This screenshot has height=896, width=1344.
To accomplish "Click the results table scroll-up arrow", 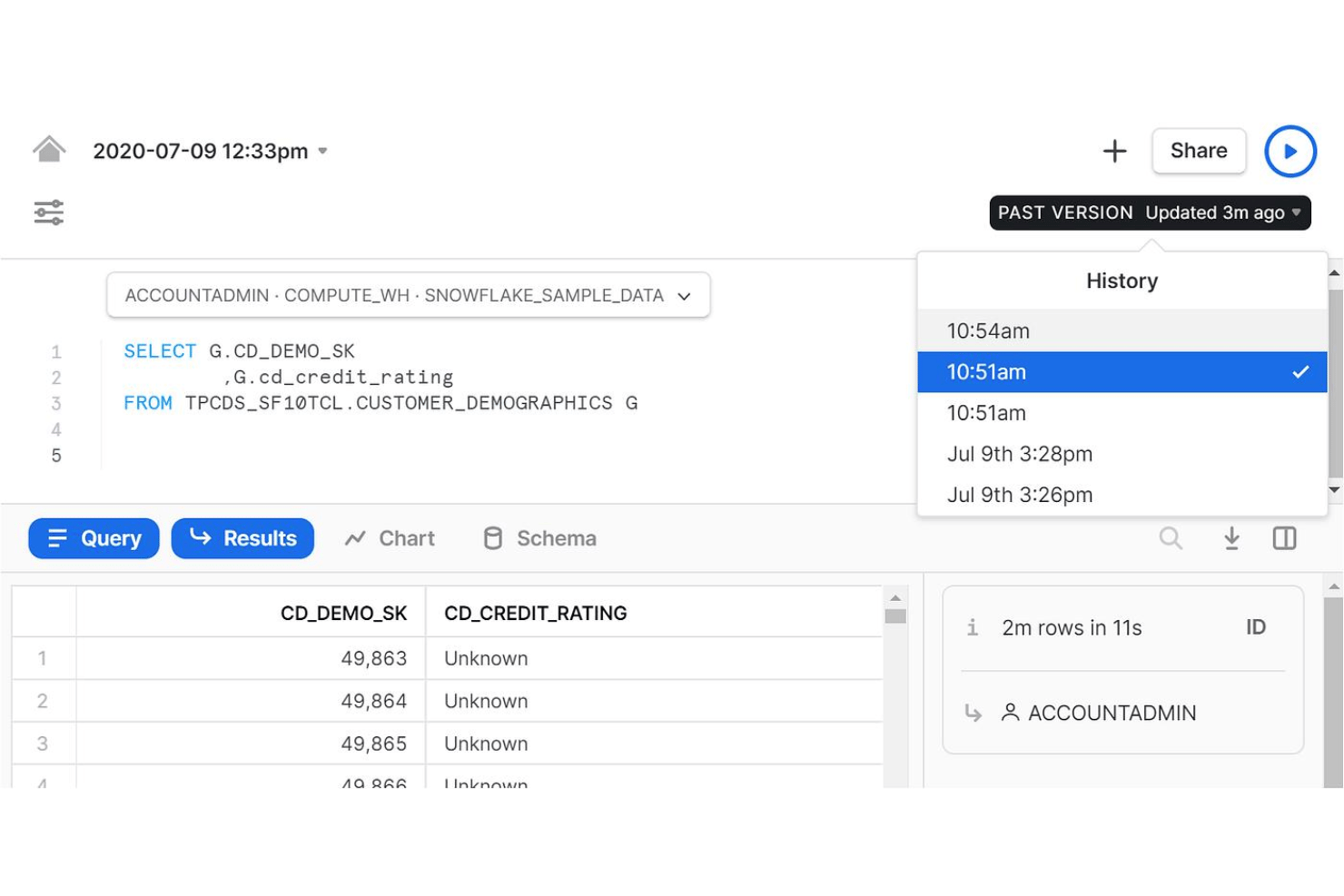I will [x=895, y=597].
